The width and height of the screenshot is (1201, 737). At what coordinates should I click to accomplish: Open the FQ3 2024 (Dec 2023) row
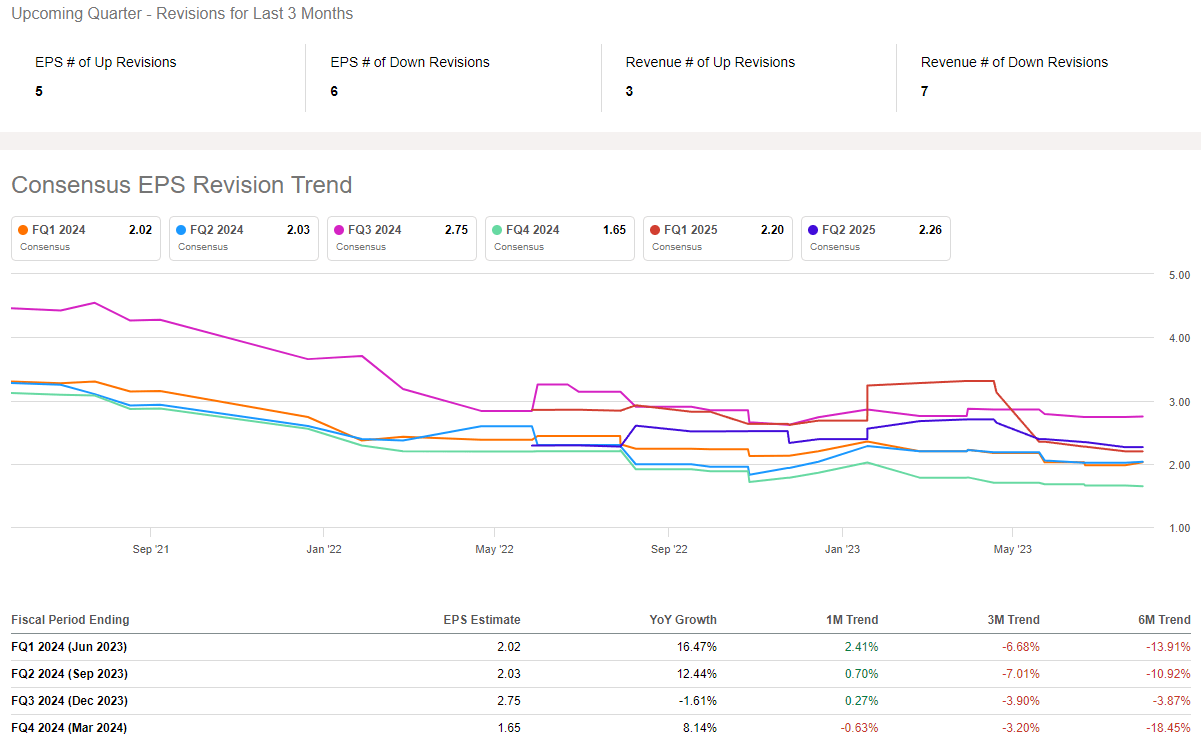69,701
